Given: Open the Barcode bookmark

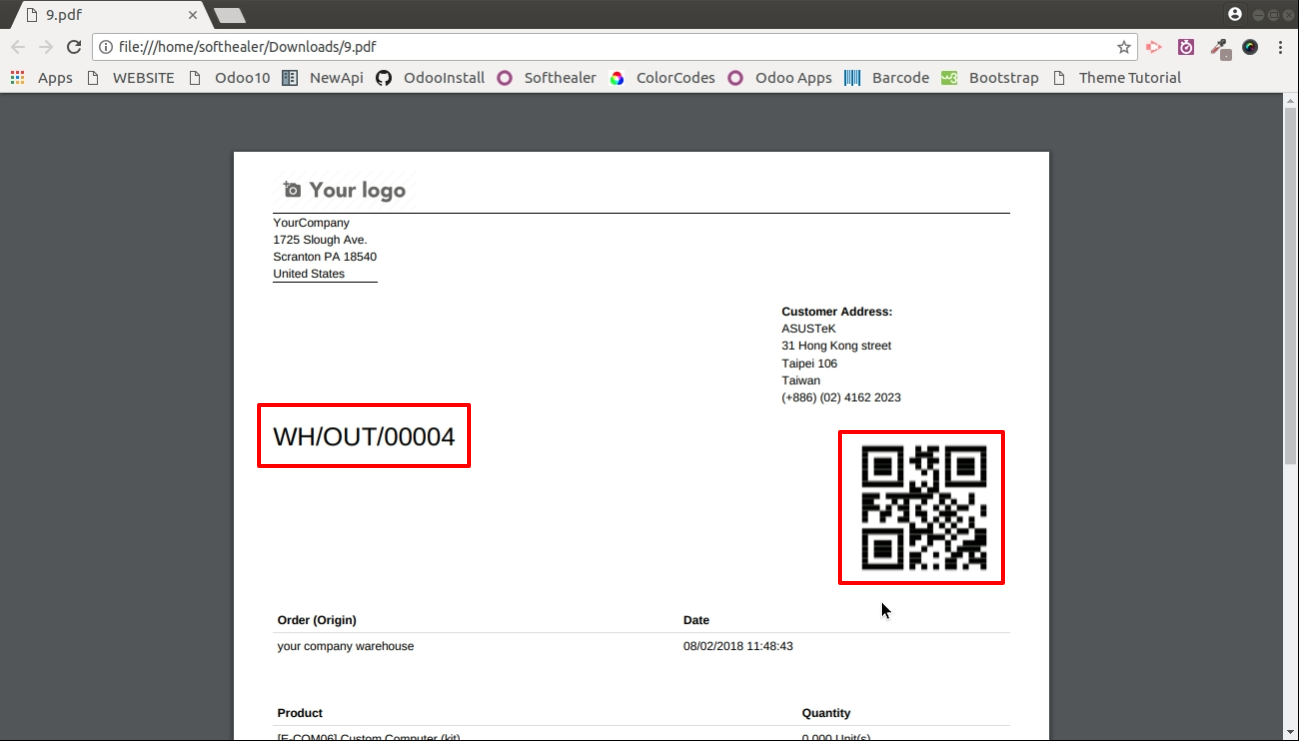Looking at the screenshot, I should [887, 78].
